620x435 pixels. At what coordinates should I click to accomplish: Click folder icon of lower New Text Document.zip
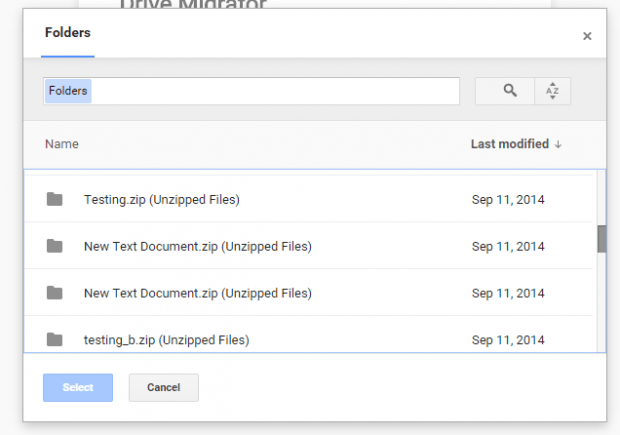55,293
